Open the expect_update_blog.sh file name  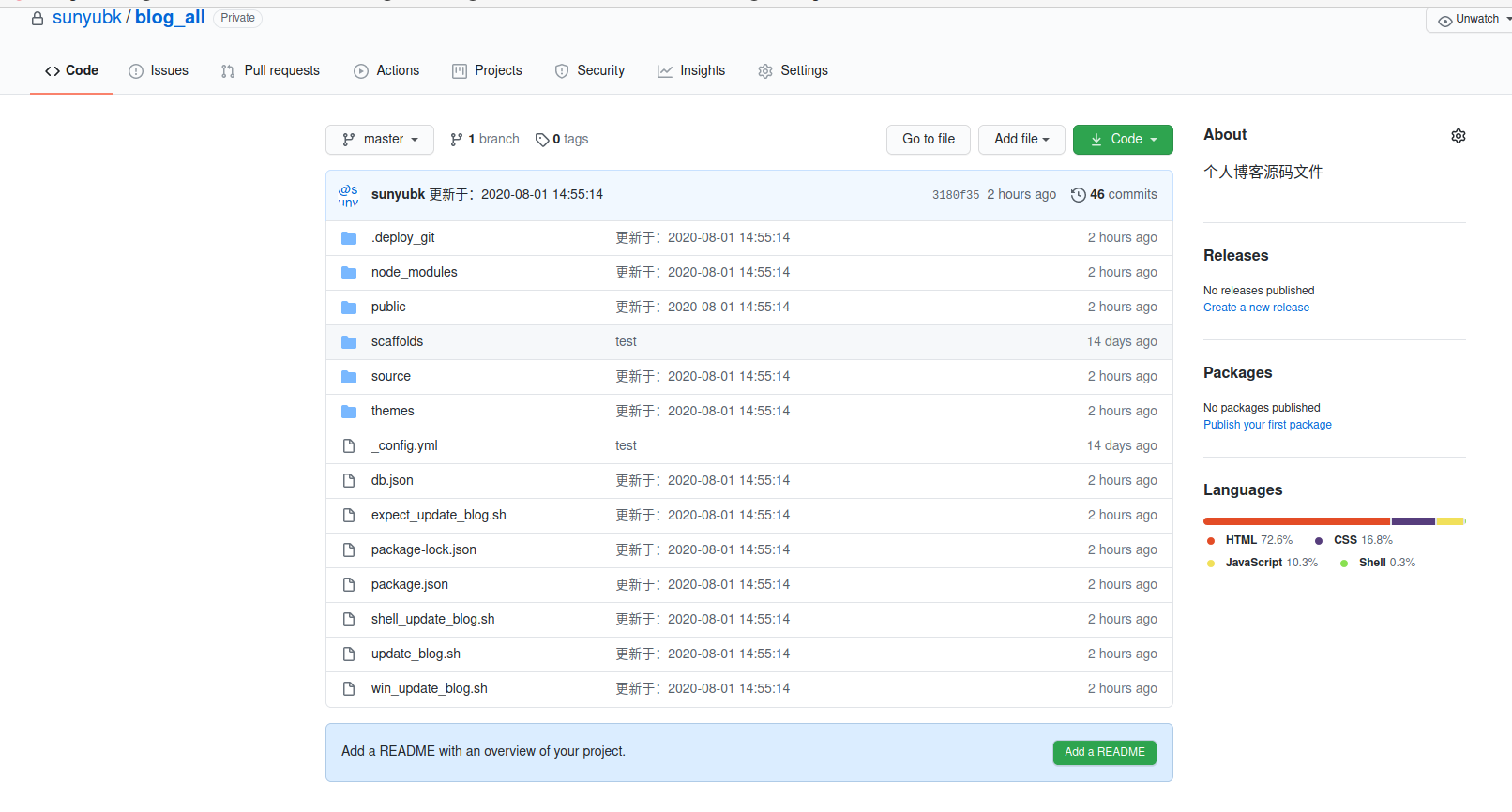coord(438,516)
